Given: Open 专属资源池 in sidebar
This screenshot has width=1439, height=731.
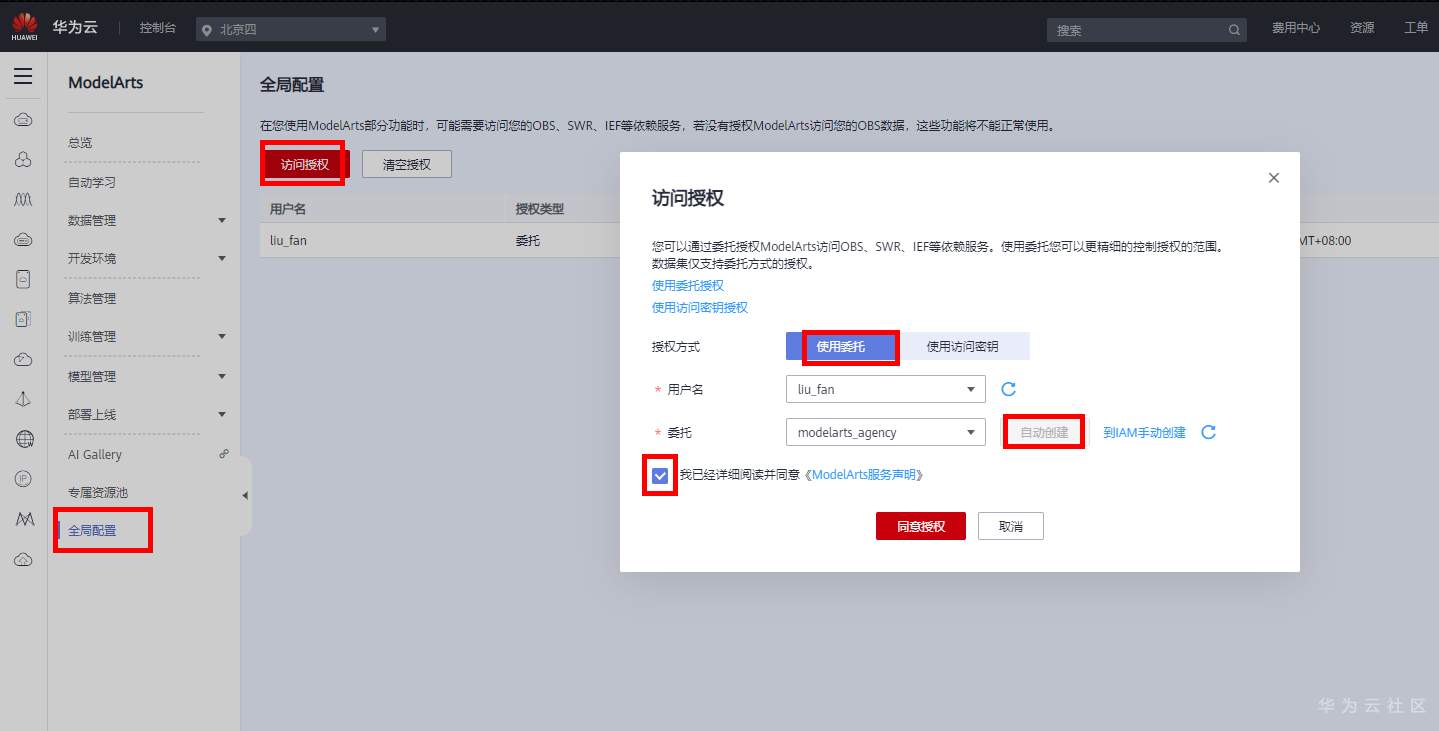Looking at the screenshot, I should pos(98,492).
